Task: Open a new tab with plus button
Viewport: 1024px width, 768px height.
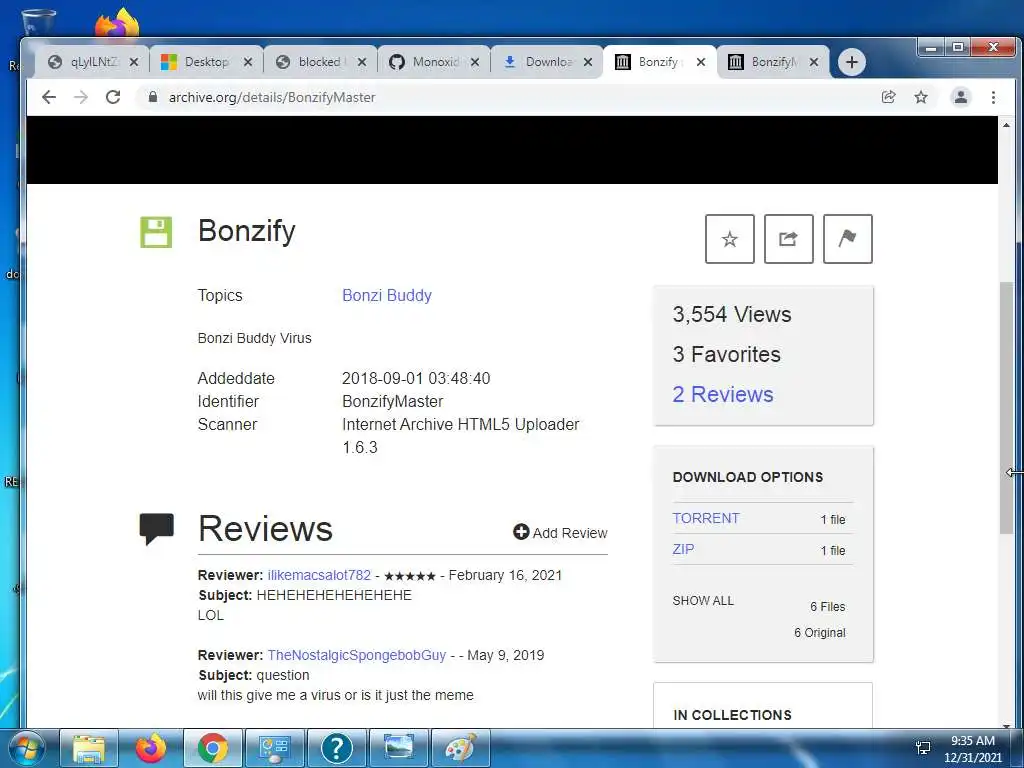Action: point(852,62)
